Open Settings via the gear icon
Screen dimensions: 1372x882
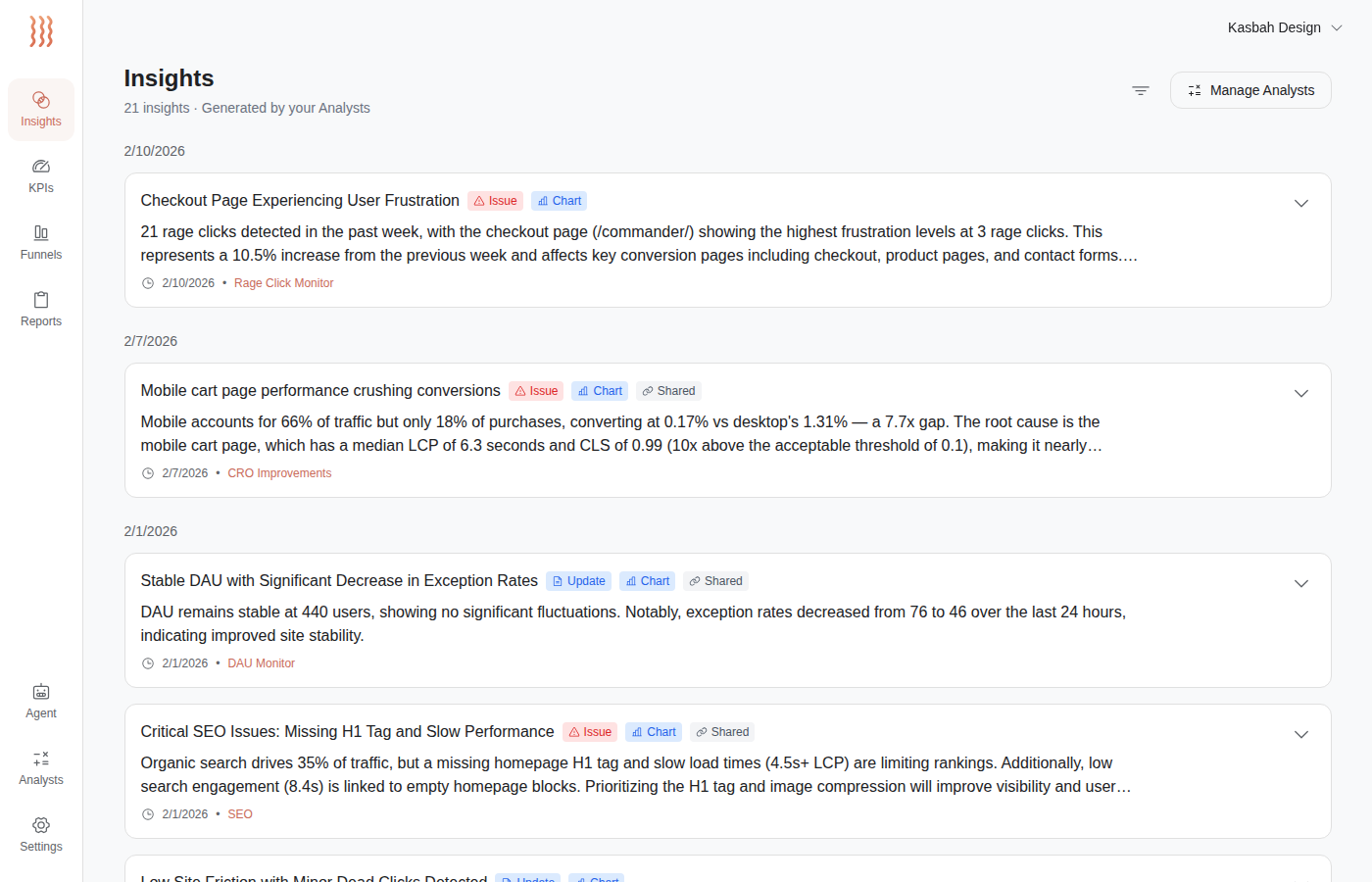coord(40,834)
